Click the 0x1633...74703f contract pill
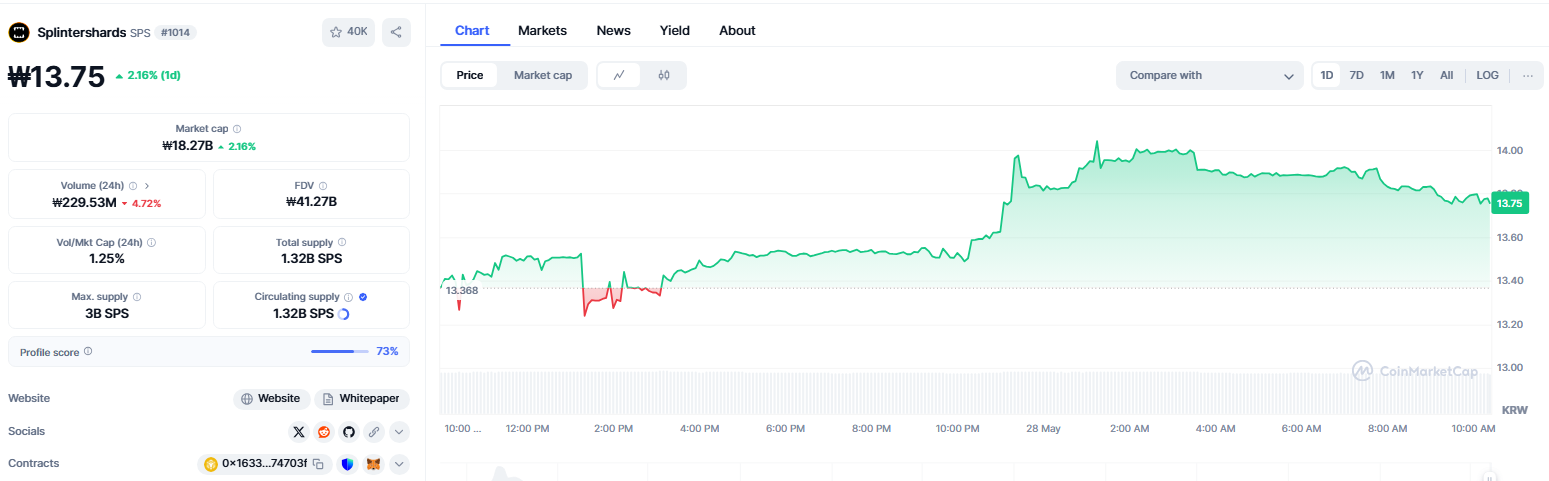The height and width of the screenshot is (481, 1549). click(264, 464)
